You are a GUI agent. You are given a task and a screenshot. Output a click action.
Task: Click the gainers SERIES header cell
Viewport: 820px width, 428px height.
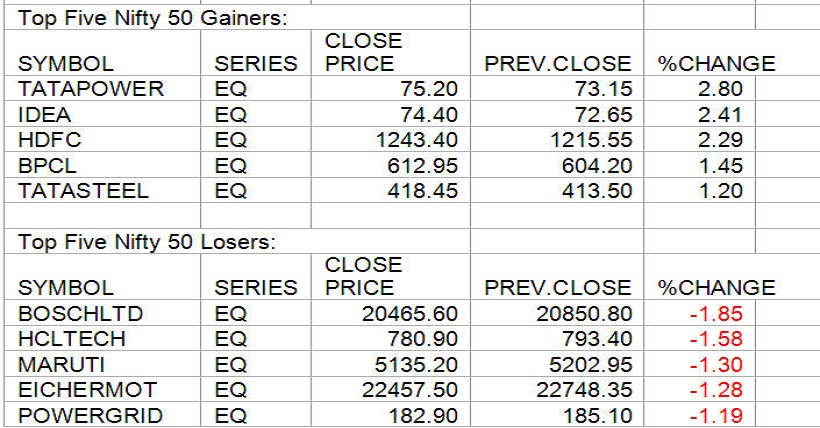257,64
